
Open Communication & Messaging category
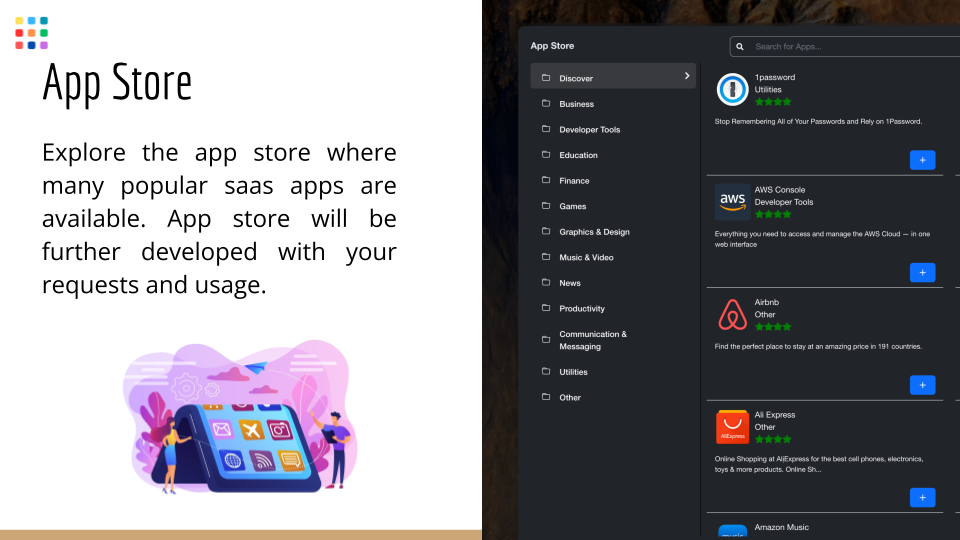593,340
